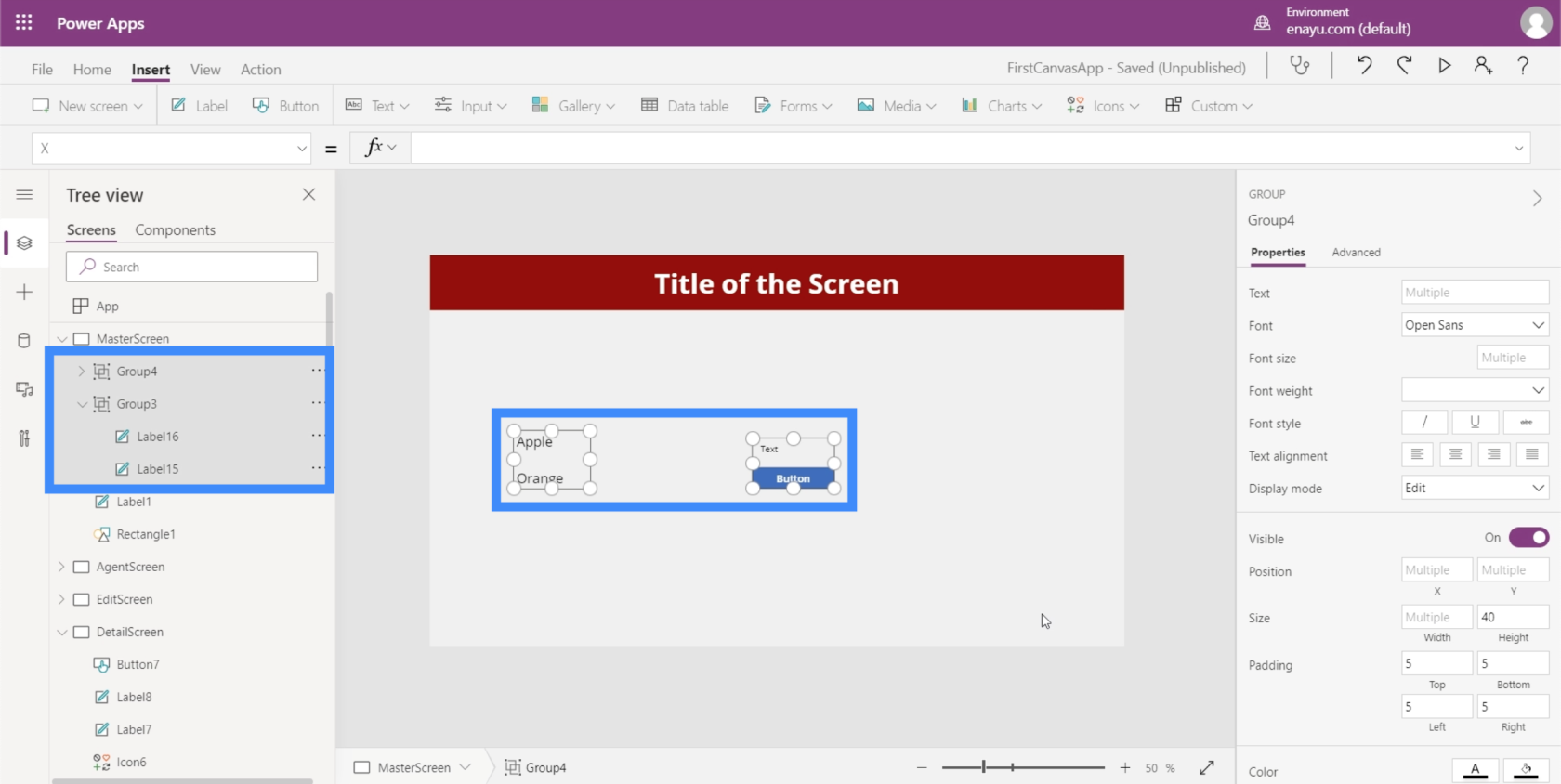
Task: Collapse the MasterScreen node
Action: tap(61, 339)
